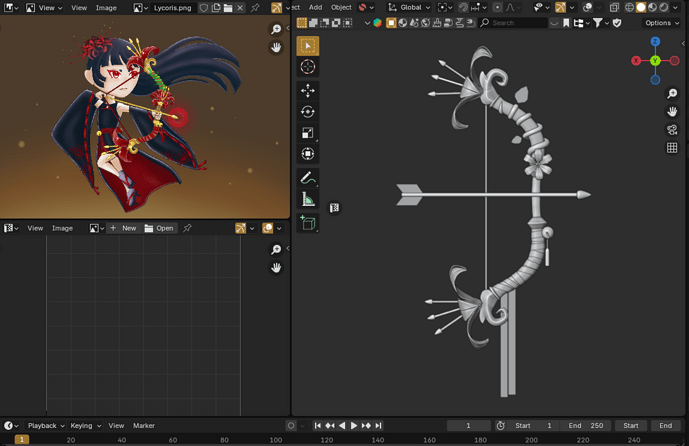The image size is (689, 446).
Task: Open the Keying dropdown in timeline
Action: (x=86, y=425)
